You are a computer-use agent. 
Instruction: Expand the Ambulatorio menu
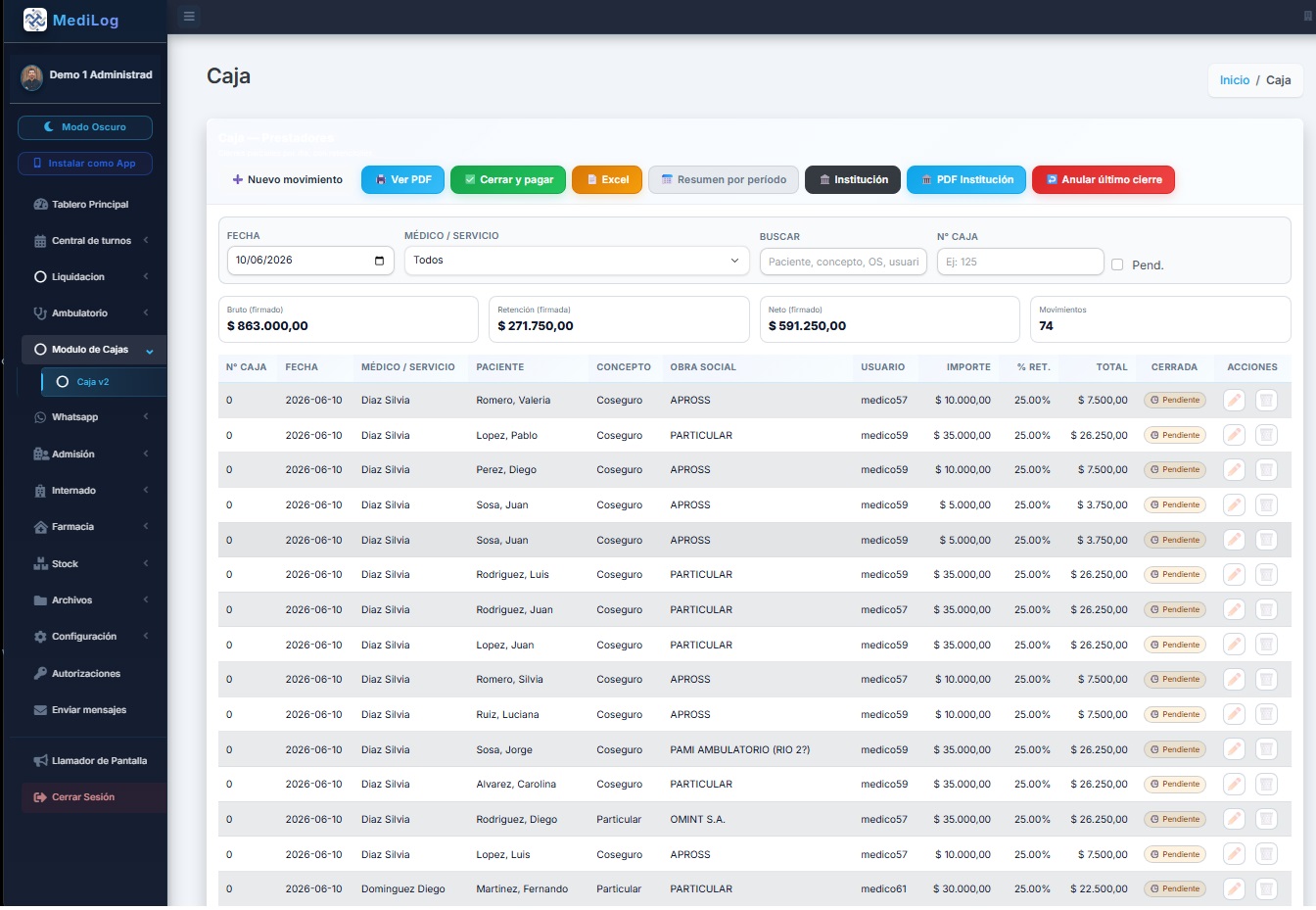click(x=92, y=313)
